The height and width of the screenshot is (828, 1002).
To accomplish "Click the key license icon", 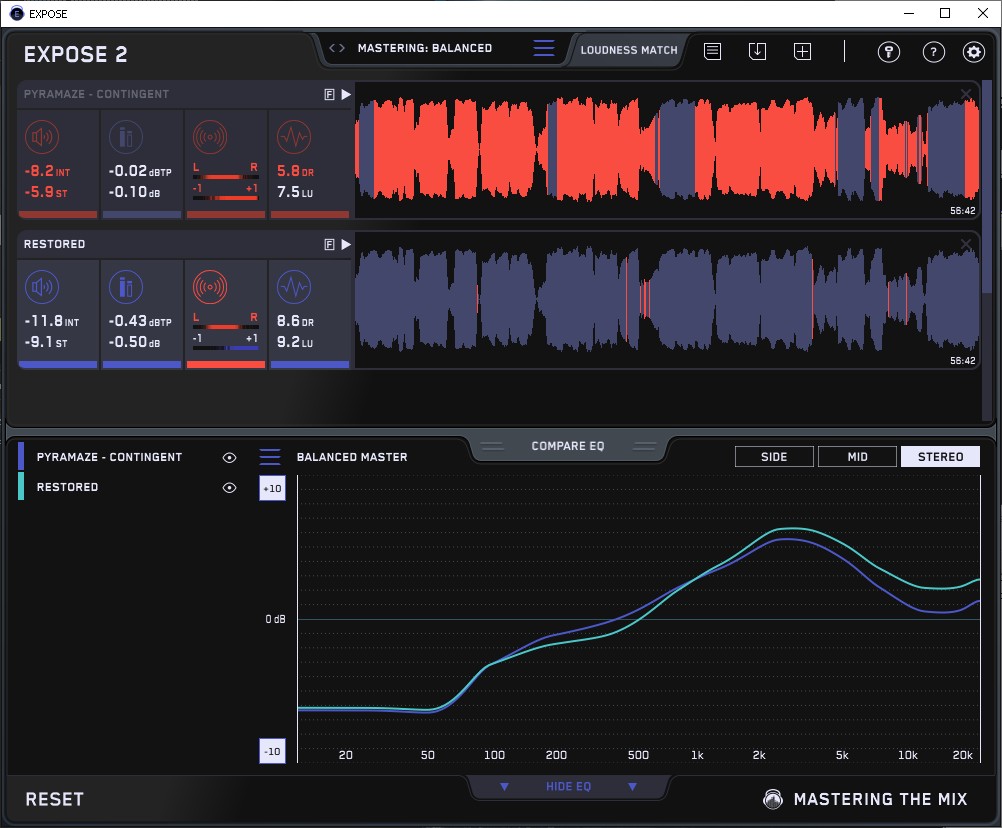I will pos(889,52).
